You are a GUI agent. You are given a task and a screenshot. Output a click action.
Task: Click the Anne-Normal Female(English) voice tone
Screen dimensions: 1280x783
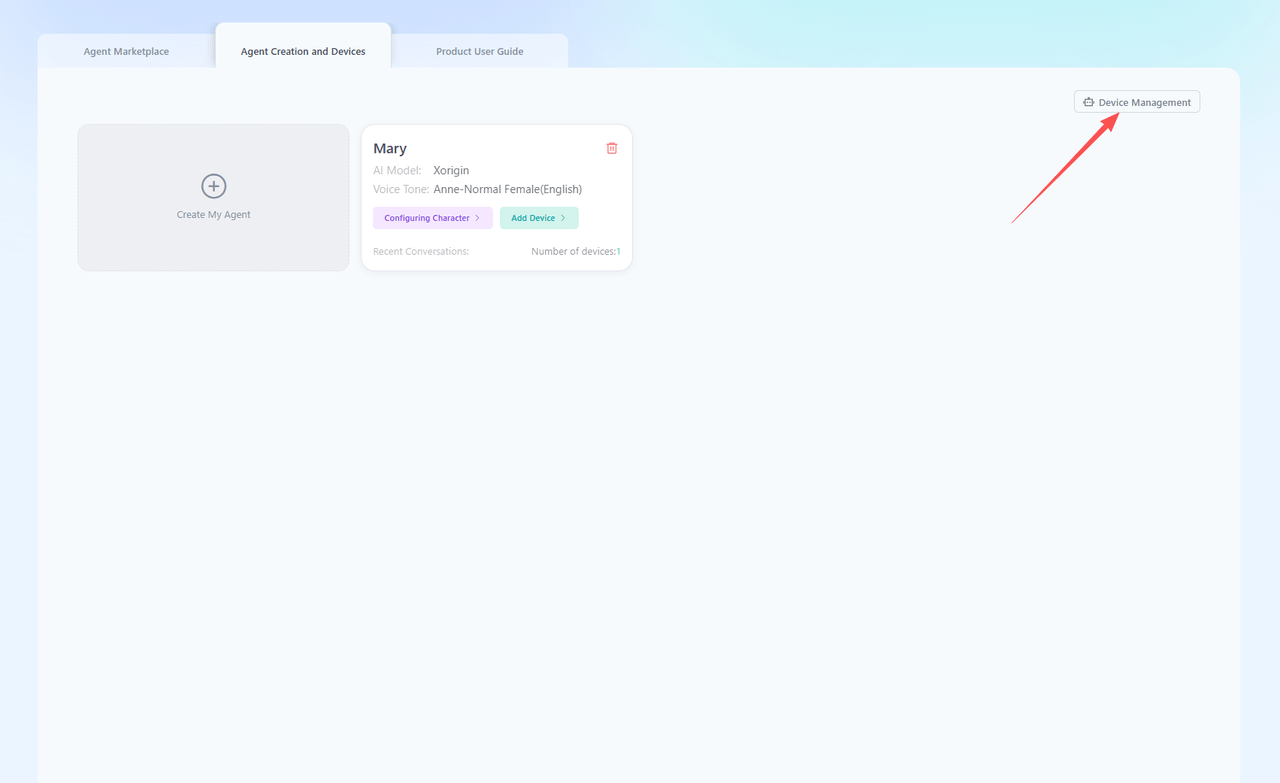[507, 189]
